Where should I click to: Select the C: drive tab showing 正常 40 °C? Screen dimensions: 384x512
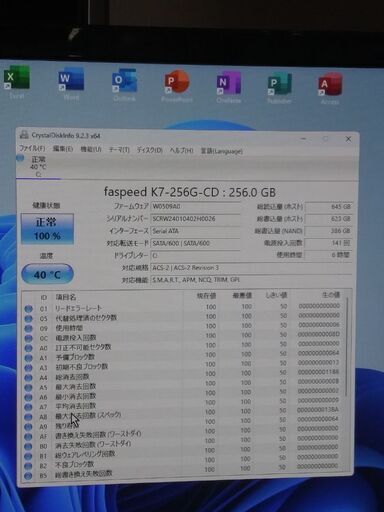(38, 166)
